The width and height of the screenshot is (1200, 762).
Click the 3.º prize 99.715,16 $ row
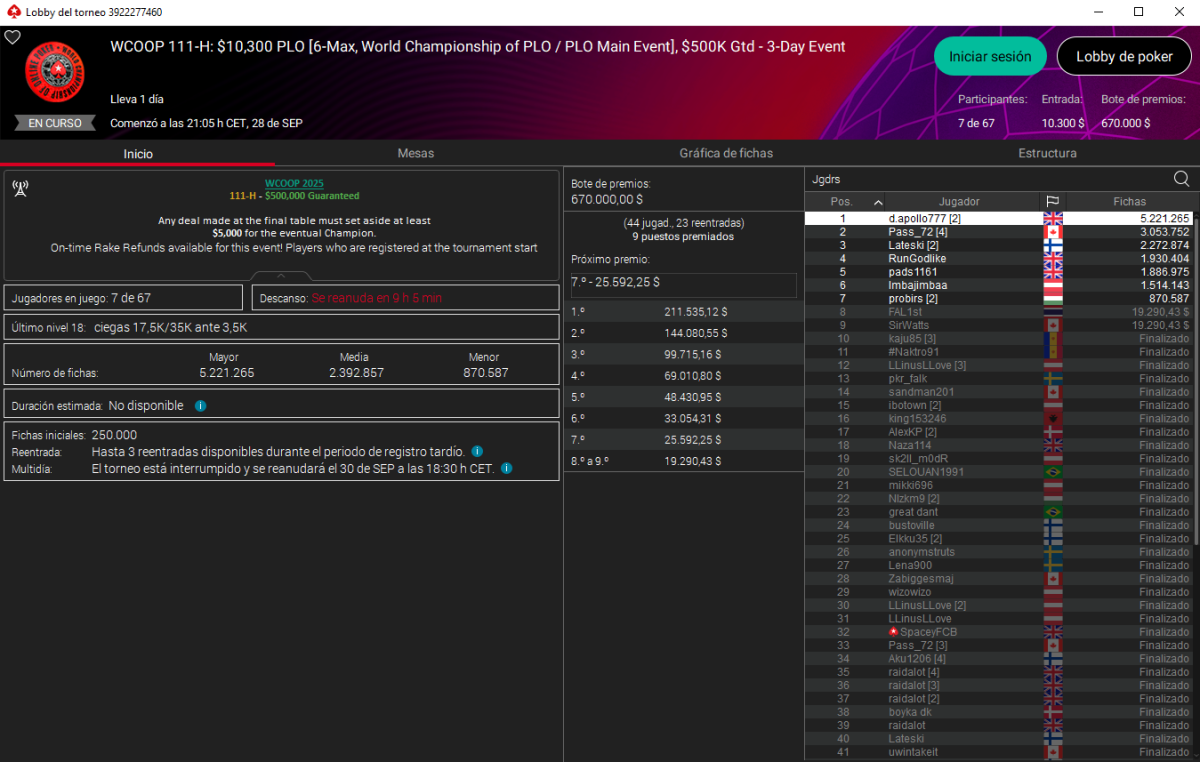click(684, 354)
